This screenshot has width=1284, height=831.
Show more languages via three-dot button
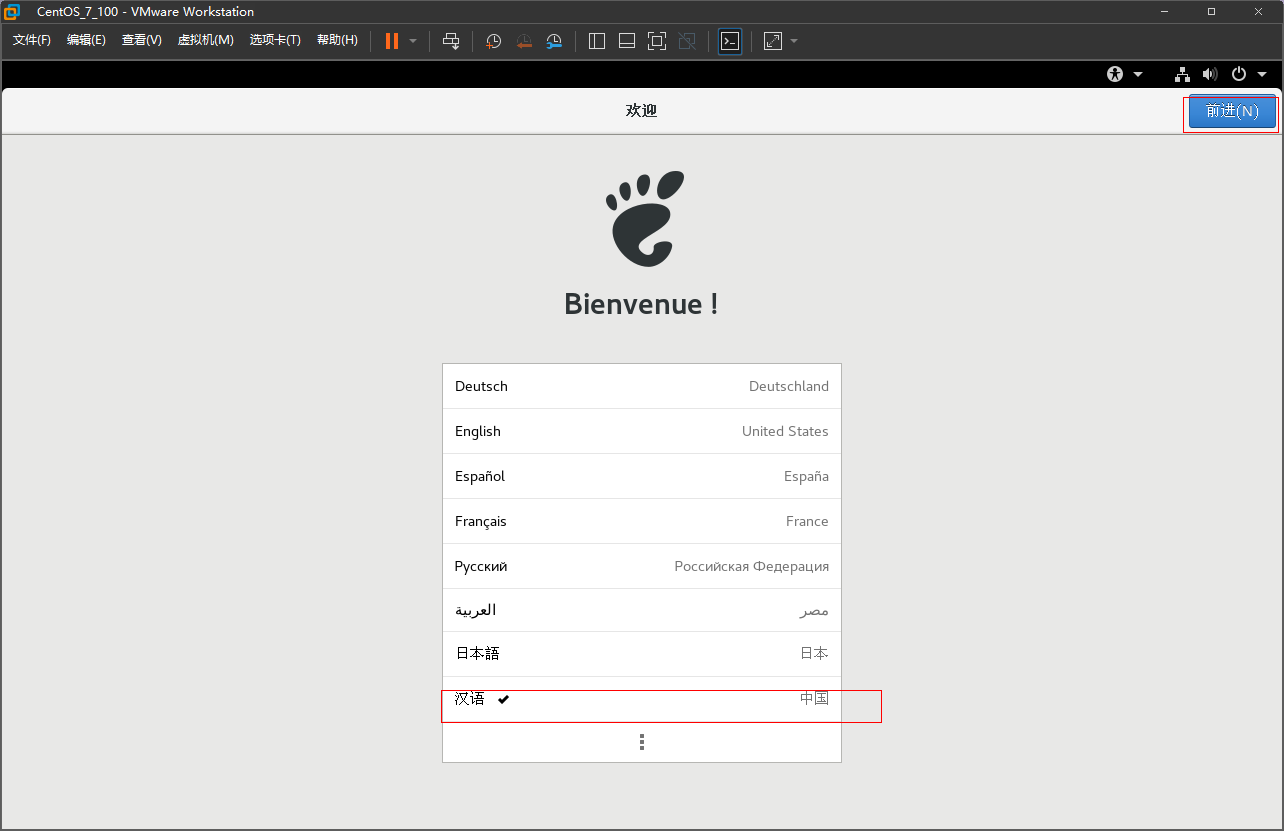(642, 742)
